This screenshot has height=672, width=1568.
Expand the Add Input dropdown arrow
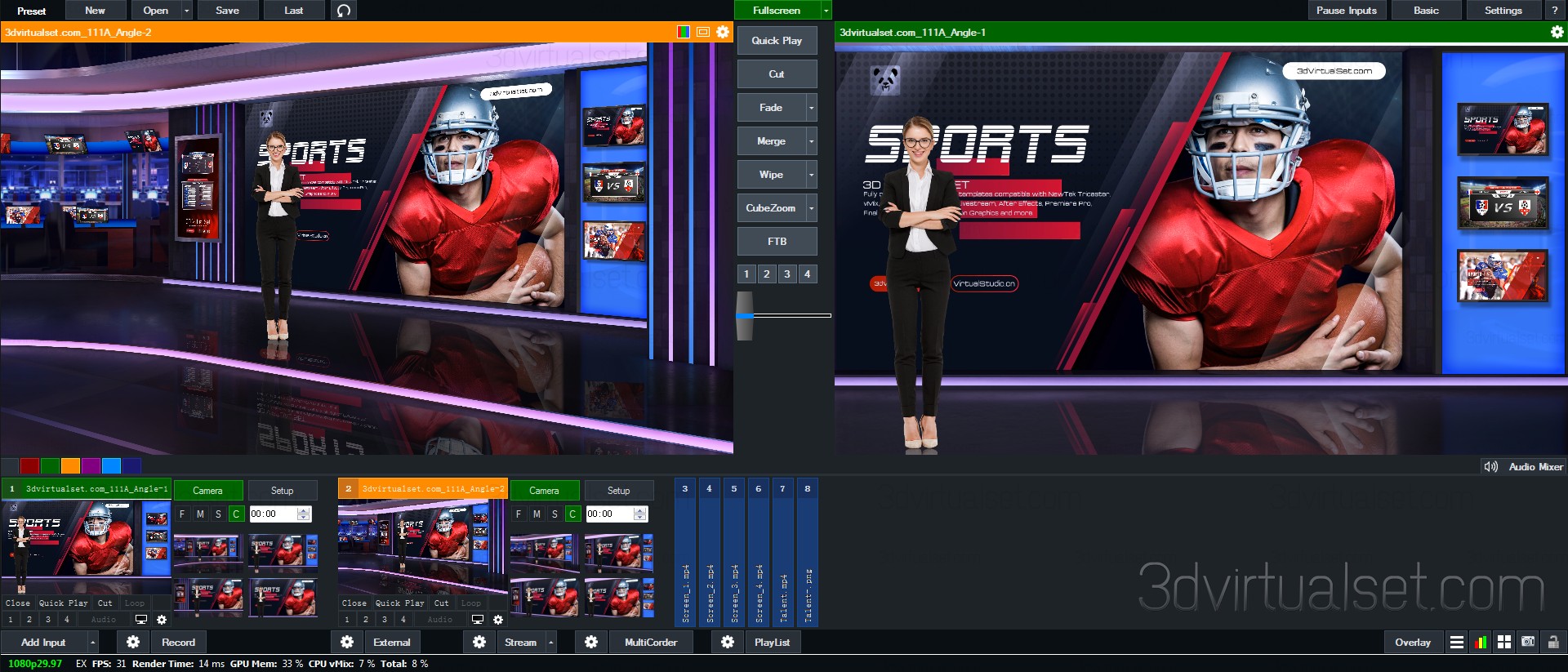tap(92, 642)
